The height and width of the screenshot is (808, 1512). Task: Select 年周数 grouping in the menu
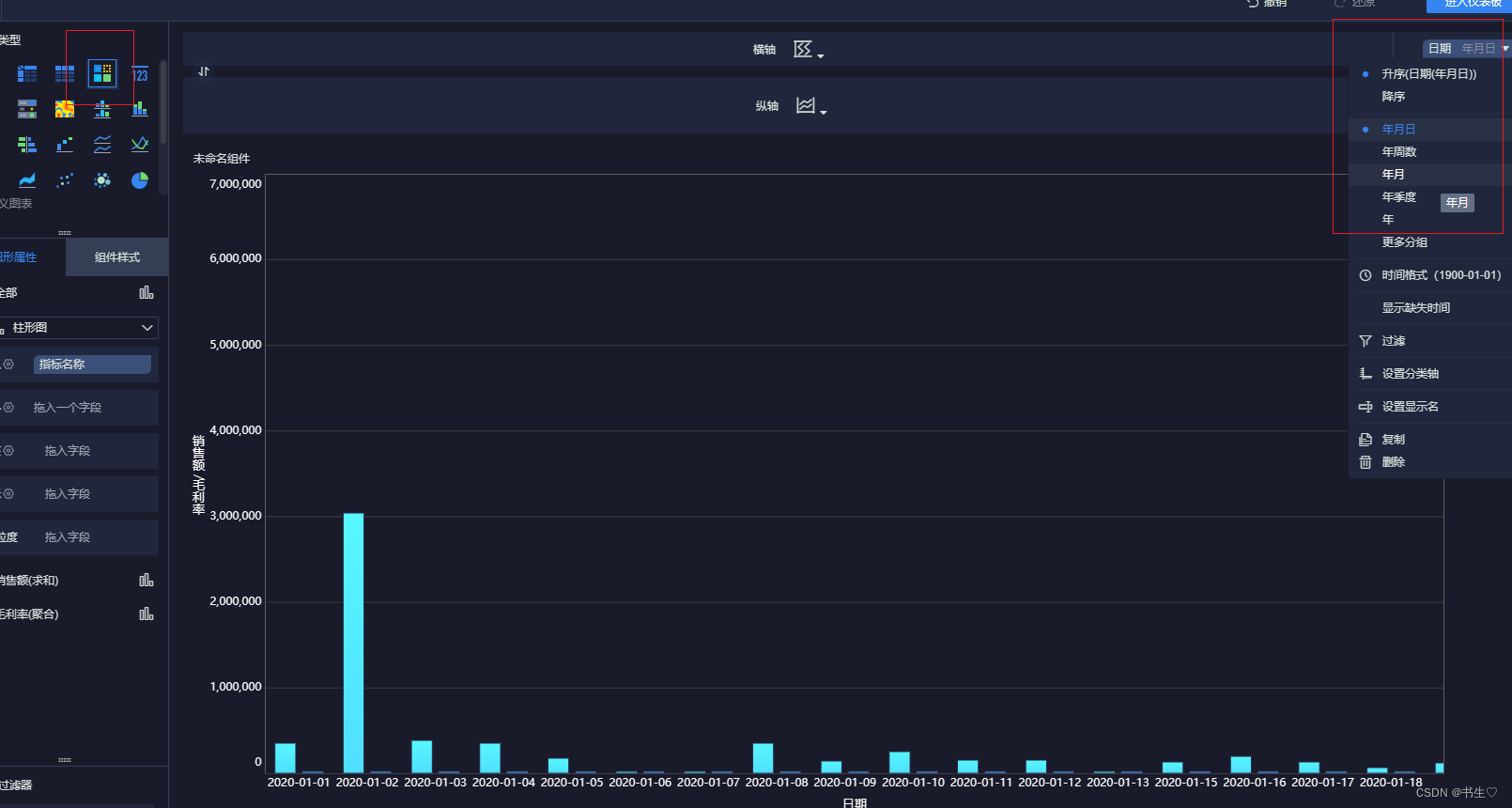click(1398, 152)
